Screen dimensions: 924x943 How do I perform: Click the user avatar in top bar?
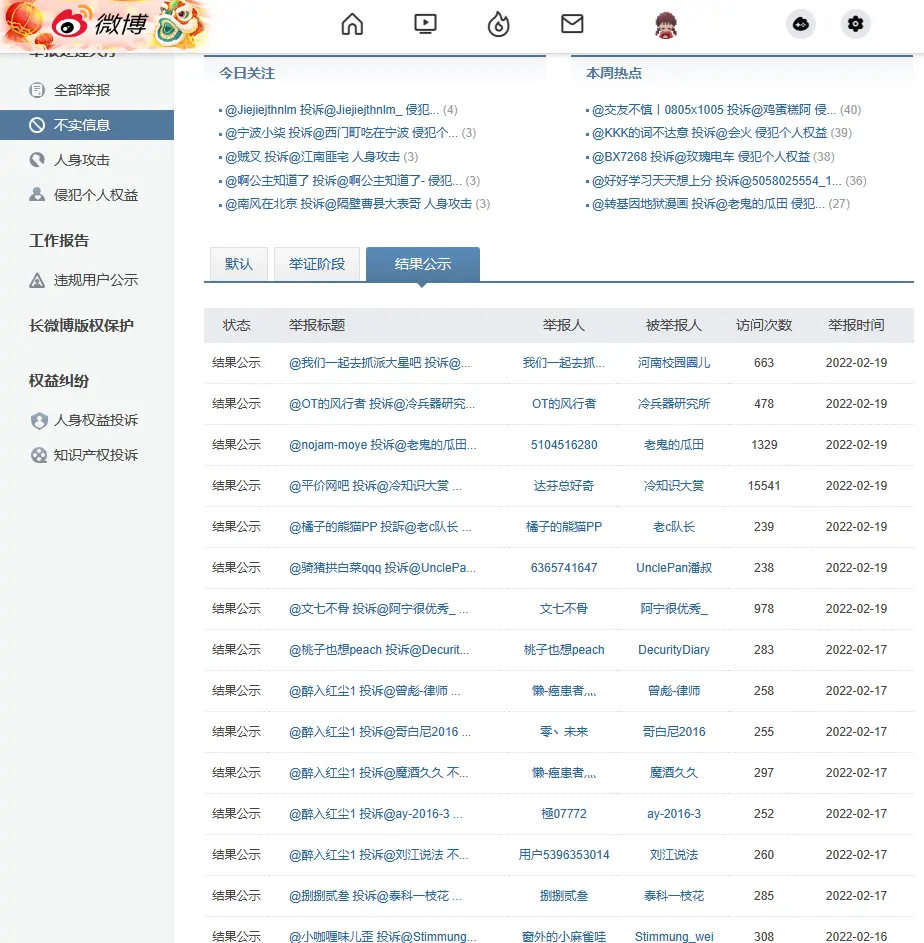667,24
